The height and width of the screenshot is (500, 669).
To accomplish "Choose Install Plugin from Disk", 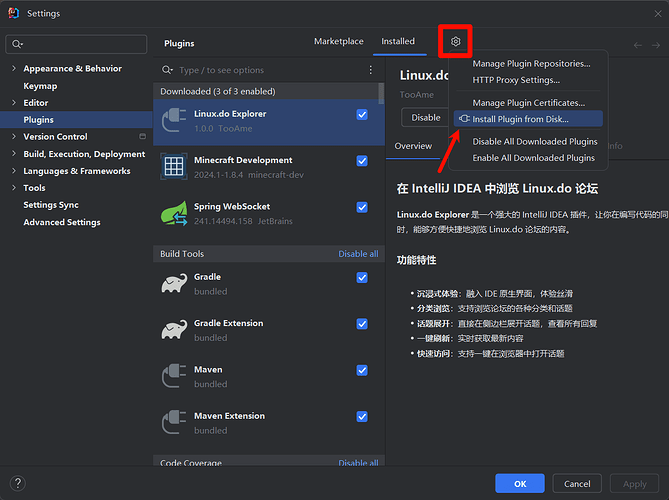I will 528,119.
